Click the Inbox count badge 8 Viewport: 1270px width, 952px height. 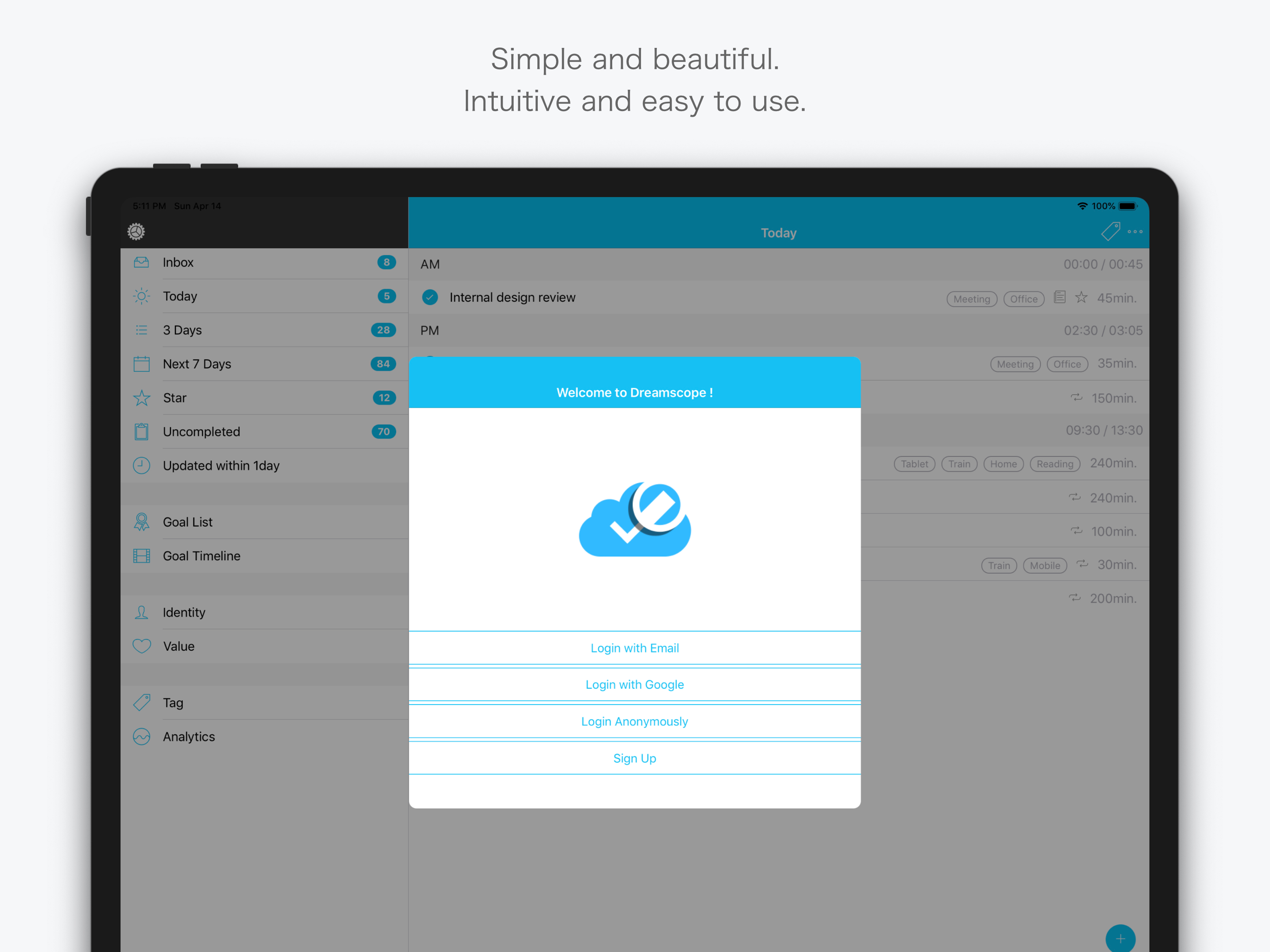[x=386, y=262]
